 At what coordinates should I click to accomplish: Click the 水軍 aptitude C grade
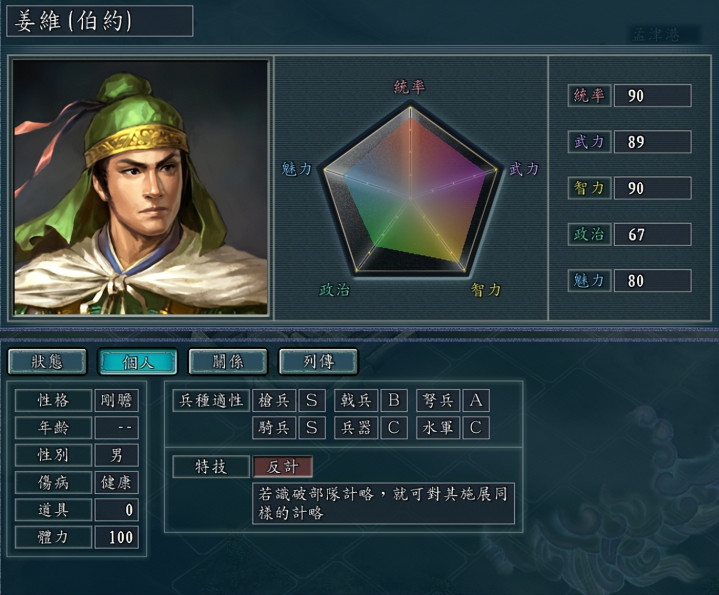point(476,427)
